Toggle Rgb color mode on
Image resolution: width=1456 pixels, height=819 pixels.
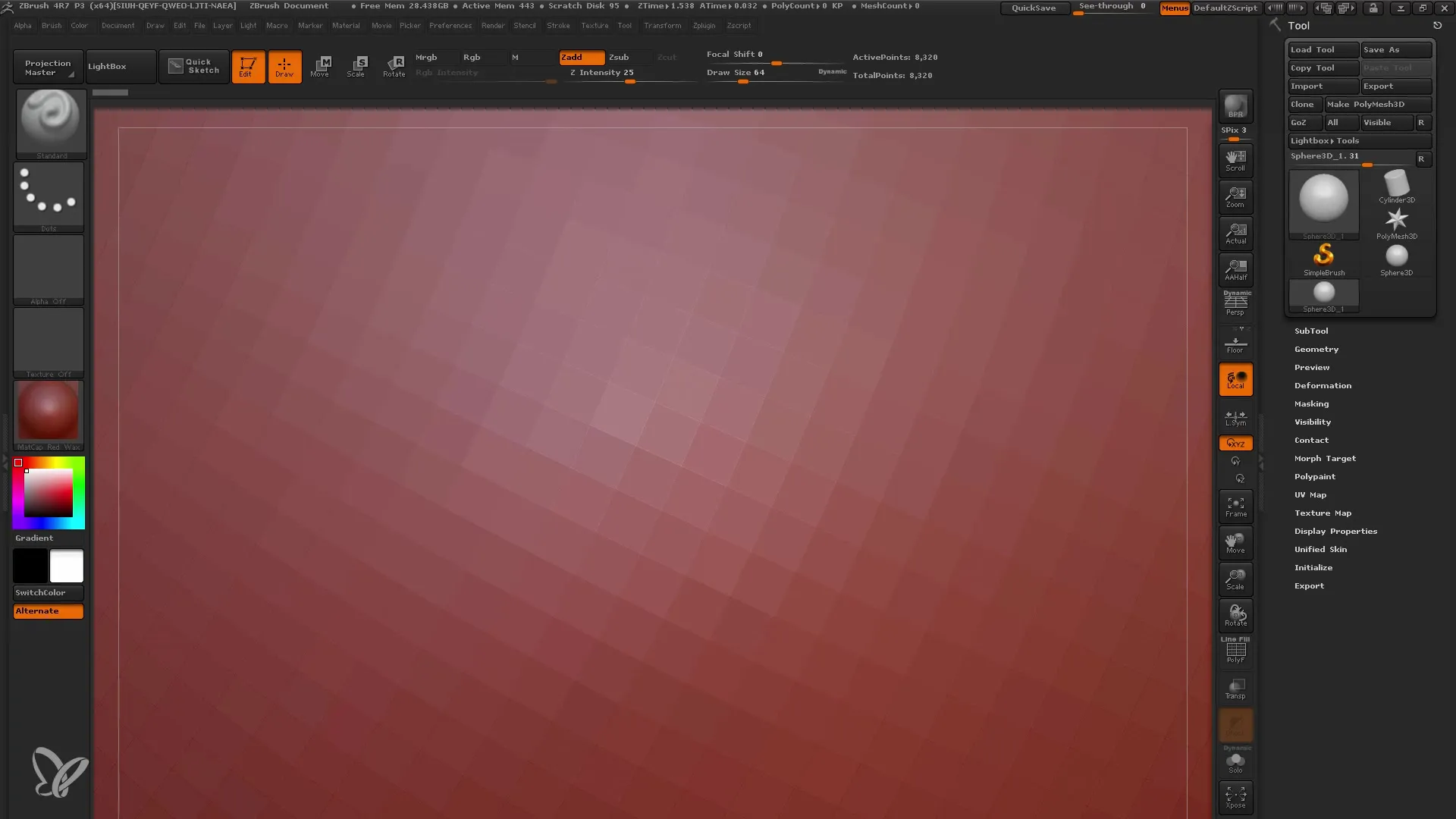(x=471, y=57)
